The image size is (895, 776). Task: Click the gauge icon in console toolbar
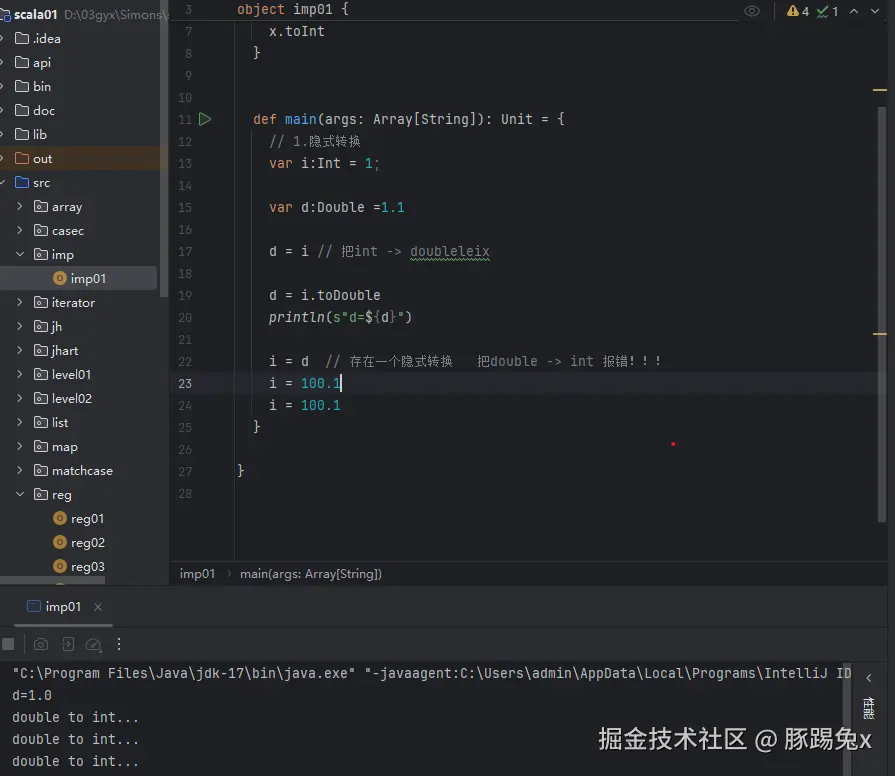[x=91, y=644]
